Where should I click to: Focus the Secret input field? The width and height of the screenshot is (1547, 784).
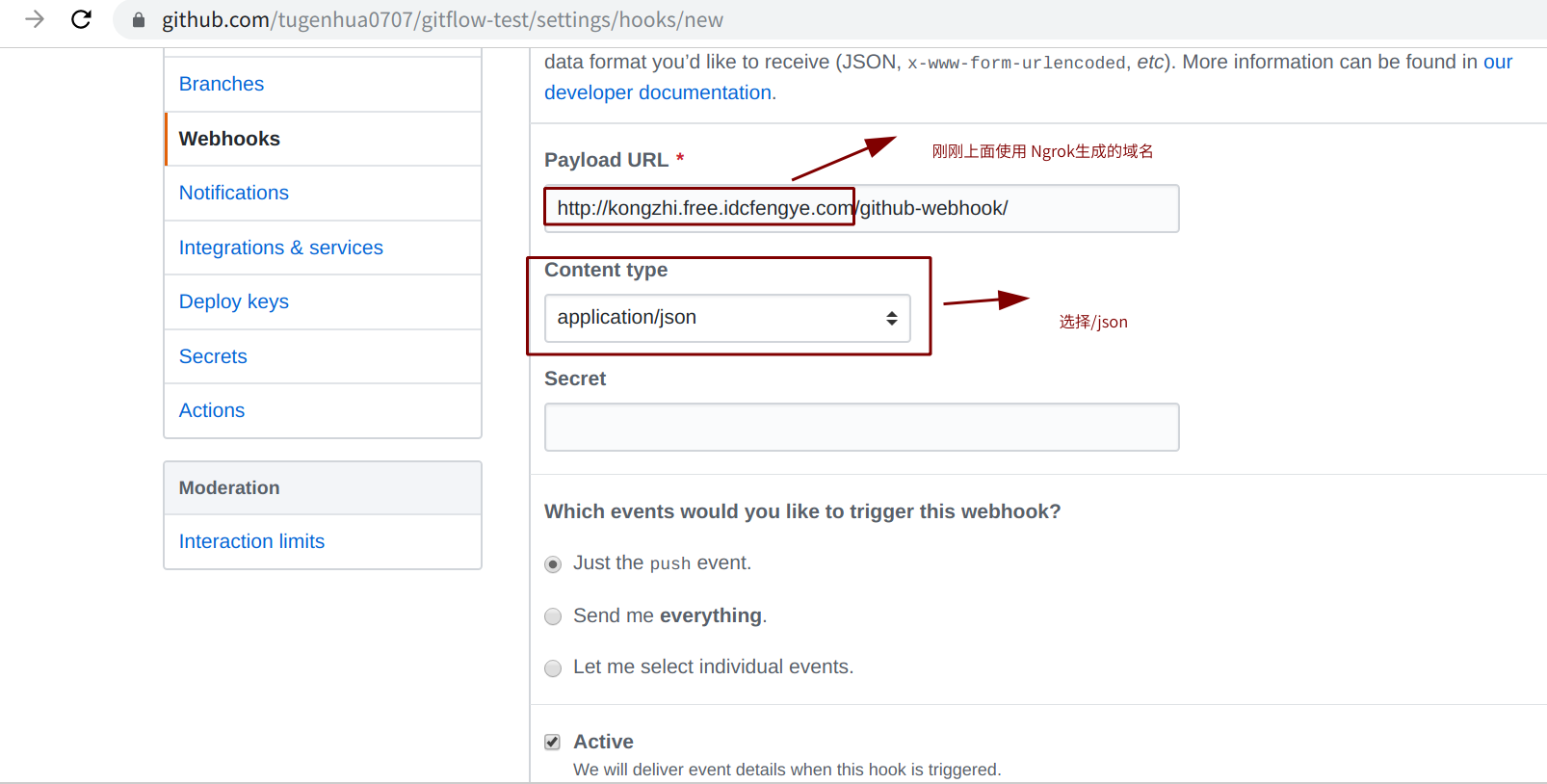(861, 427)
